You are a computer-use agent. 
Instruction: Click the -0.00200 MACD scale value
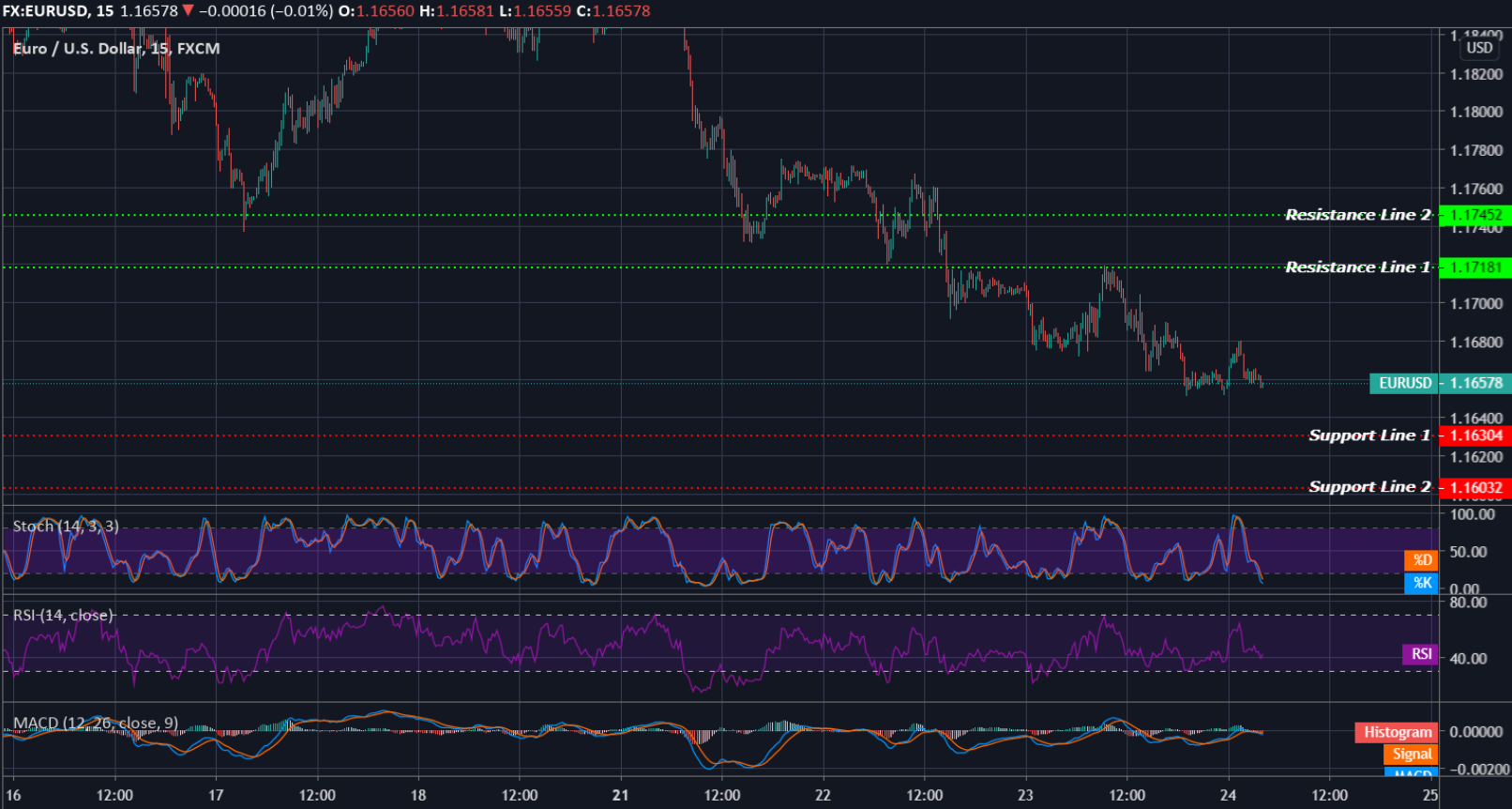[x=1479, y=770]
